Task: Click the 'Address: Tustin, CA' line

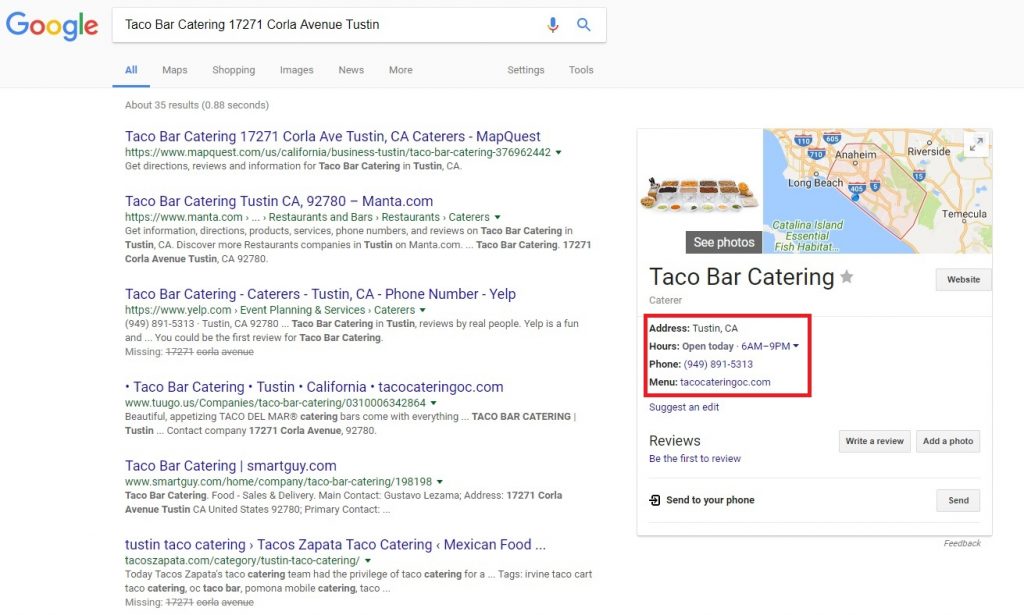Action: pyautogui.click(x=693, y=328)
